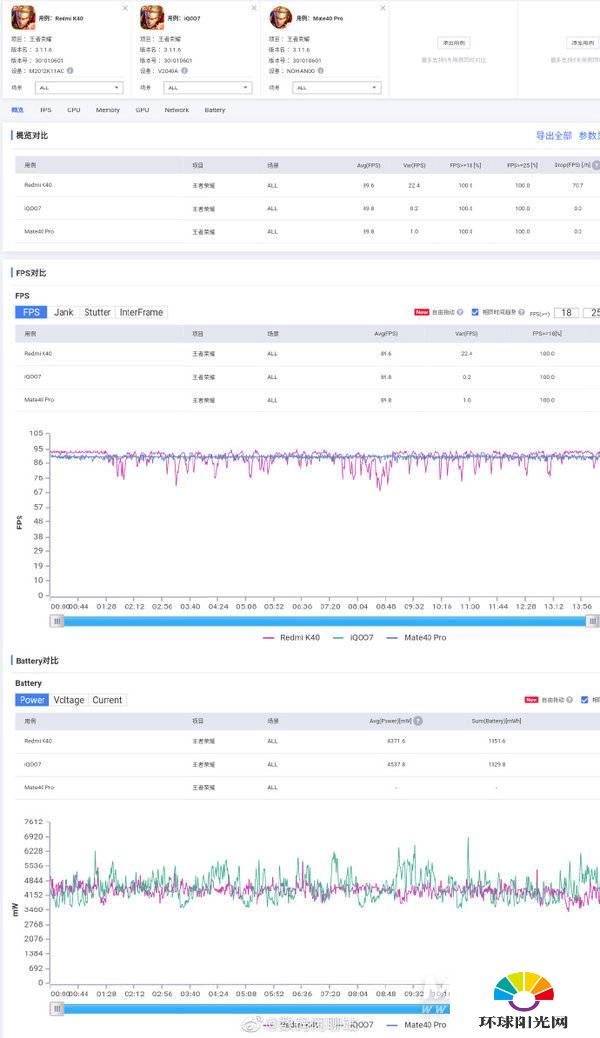
Task: Select the Voltage sub-tab
Action: click(69, 700)
